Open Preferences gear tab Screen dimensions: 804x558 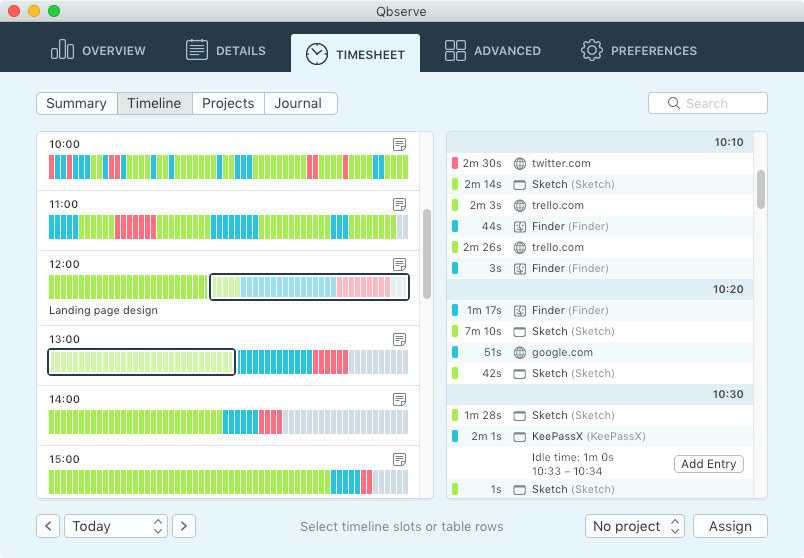[x=638, y=50]
